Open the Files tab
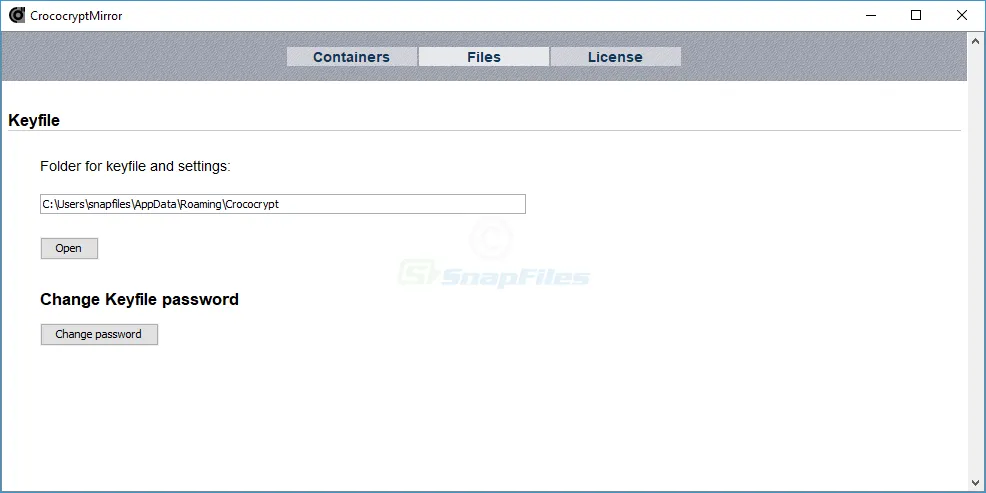This screenshot has width=986, height=493. (x=484, y=57)
